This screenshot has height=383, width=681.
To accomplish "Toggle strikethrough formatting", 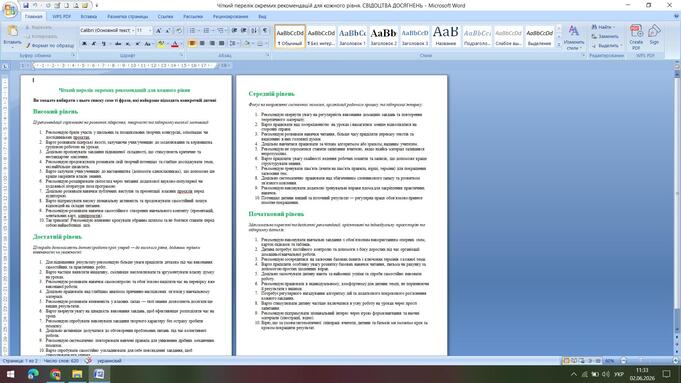I will click(x=118, y=43).
